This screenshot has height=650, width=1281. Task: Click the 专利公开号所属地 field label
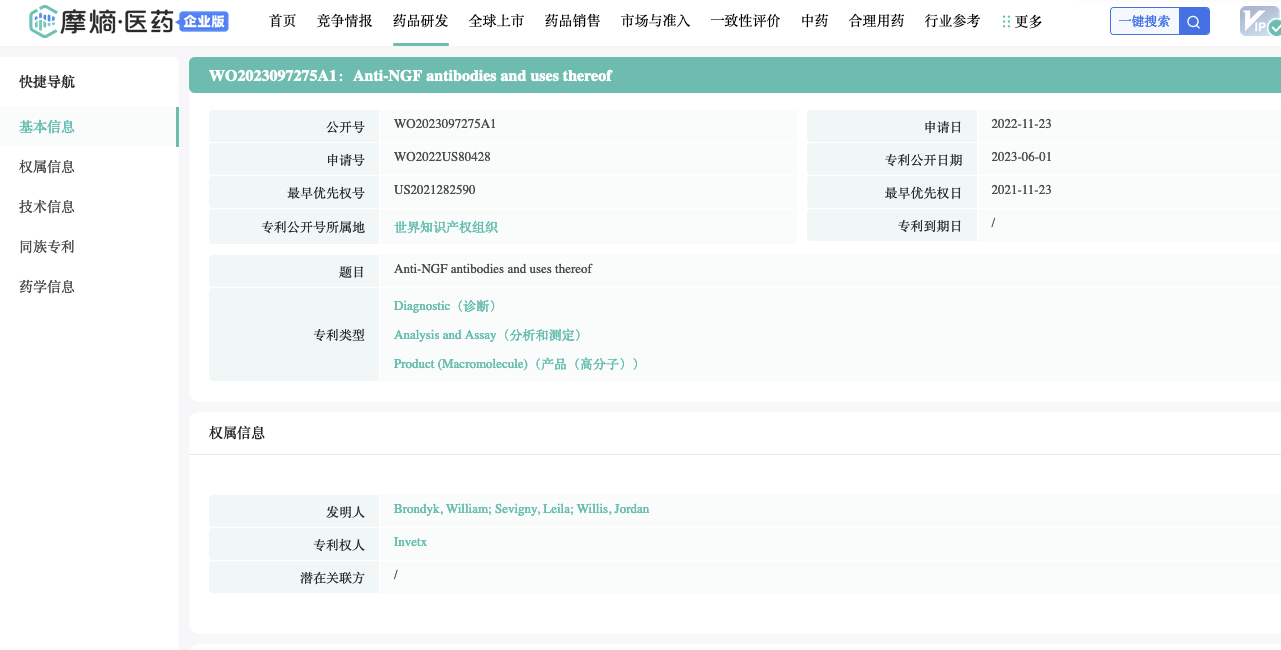[x=313, y=227]
